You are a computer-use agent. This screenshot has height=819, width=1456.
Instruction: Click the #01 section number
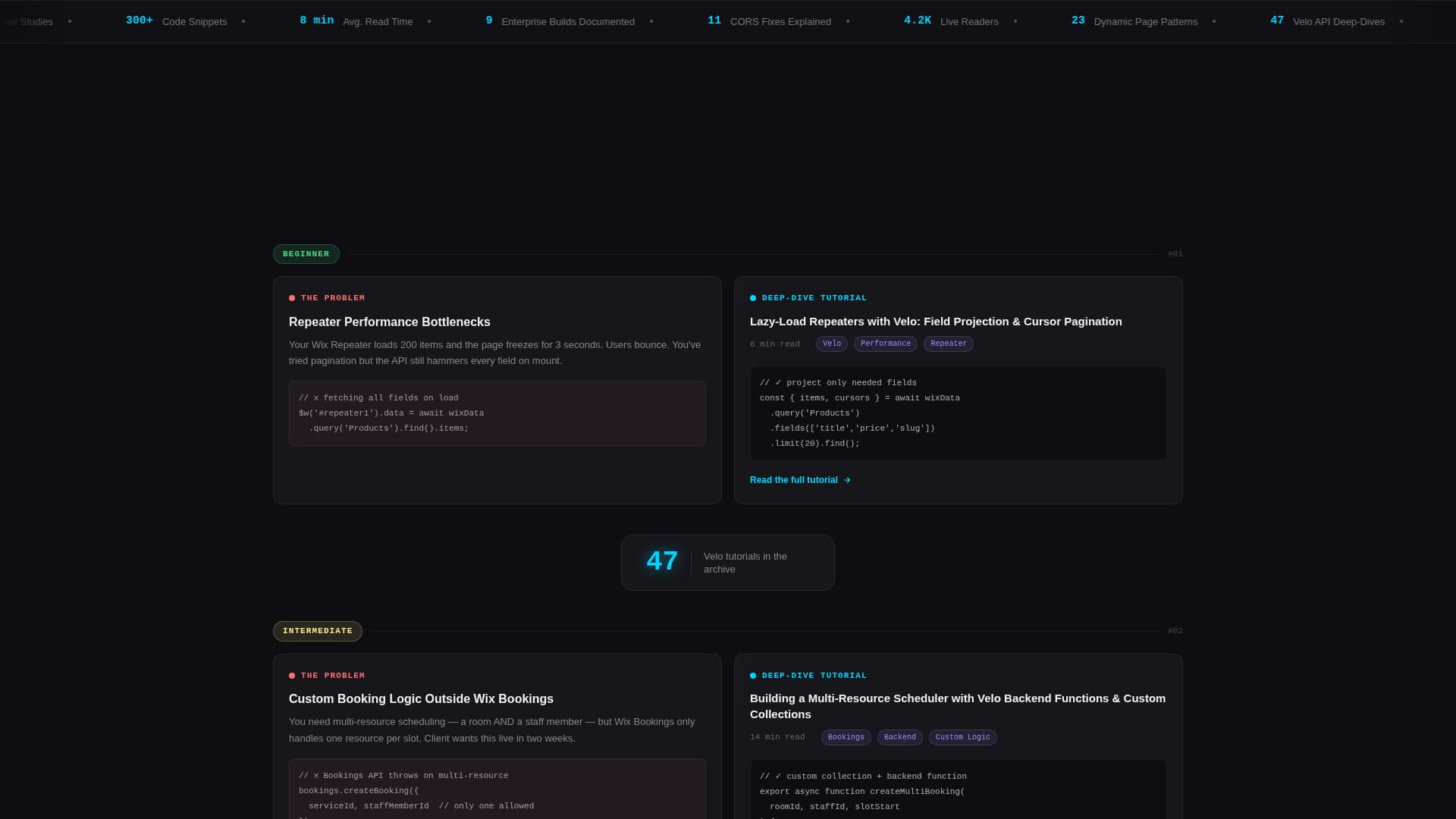[1175, 254]
